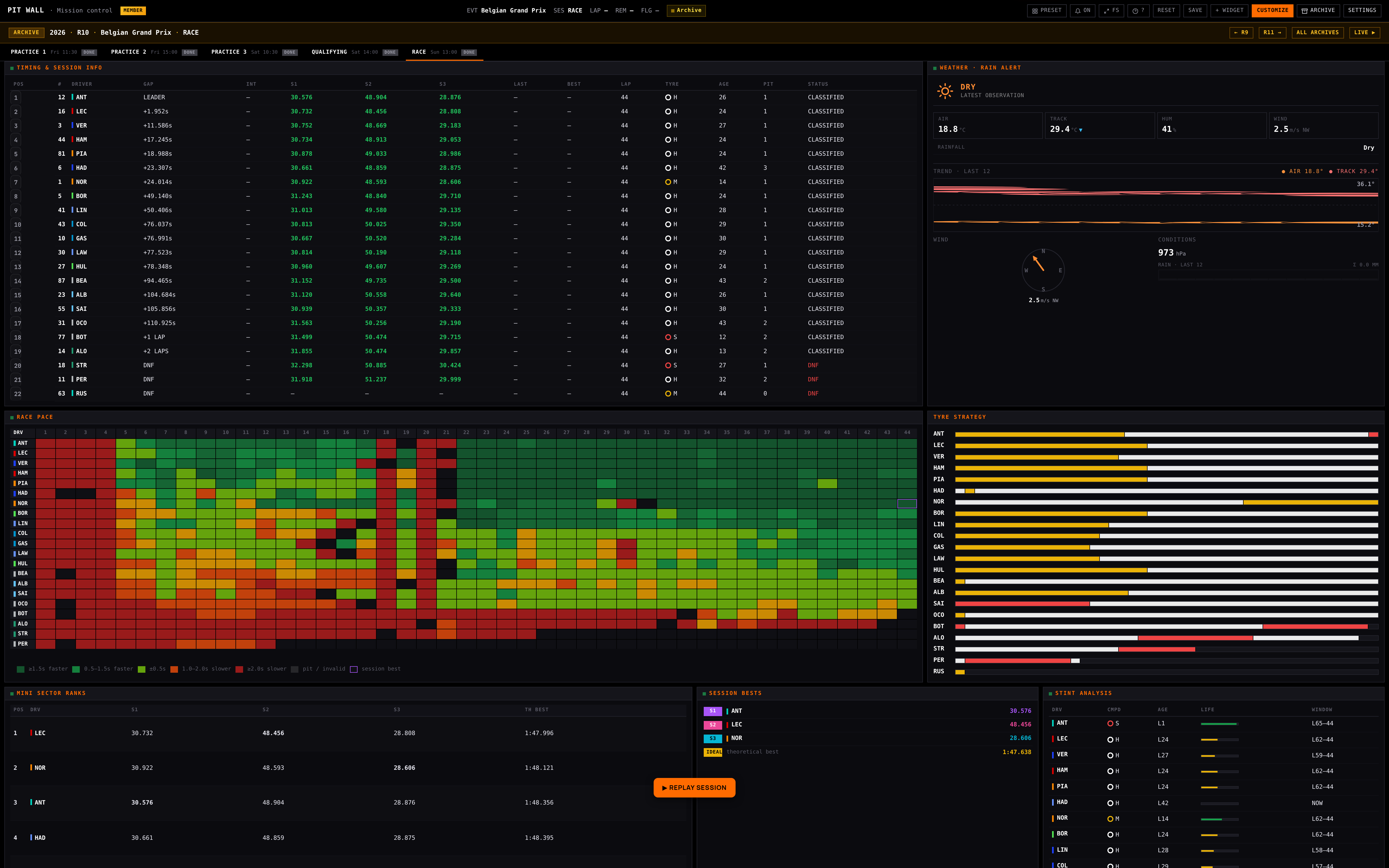This screenshot has width=1389, height=868.
Task: Click the NOR tyre strategy bar
Action: coord(1166,502)
